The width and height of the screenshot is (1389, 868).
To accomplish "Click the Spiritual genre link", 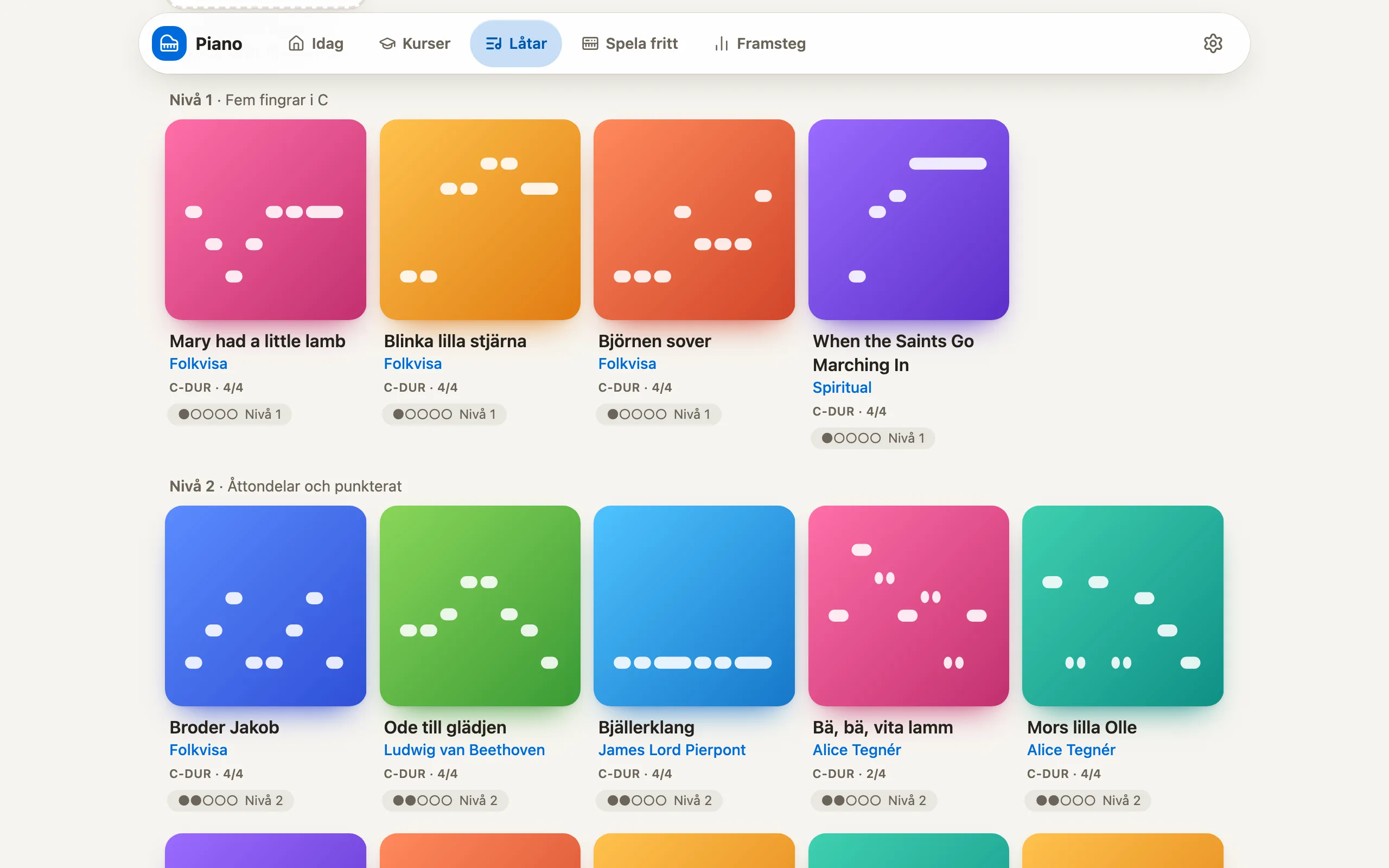I will coord(842,387).
